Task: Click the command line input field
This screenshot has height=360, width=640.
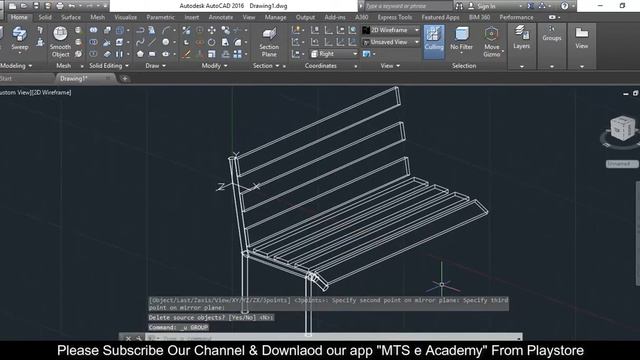Action: [x=334, y=338]
